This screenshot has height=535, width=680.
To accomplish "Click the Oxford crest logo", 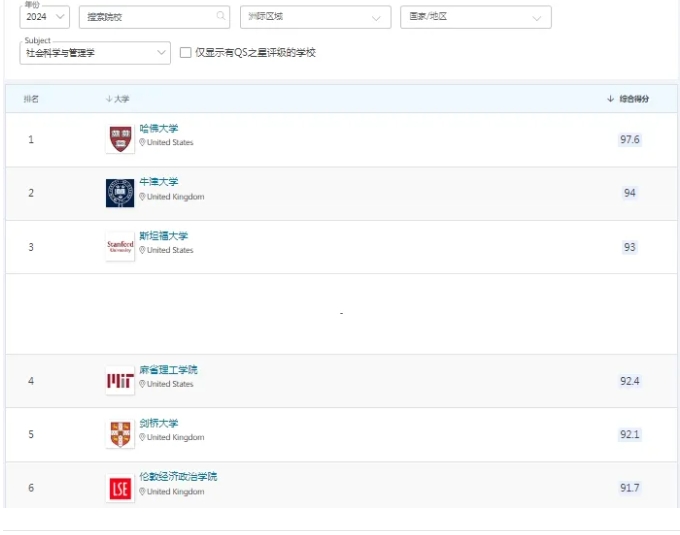I will coord(120,193).
